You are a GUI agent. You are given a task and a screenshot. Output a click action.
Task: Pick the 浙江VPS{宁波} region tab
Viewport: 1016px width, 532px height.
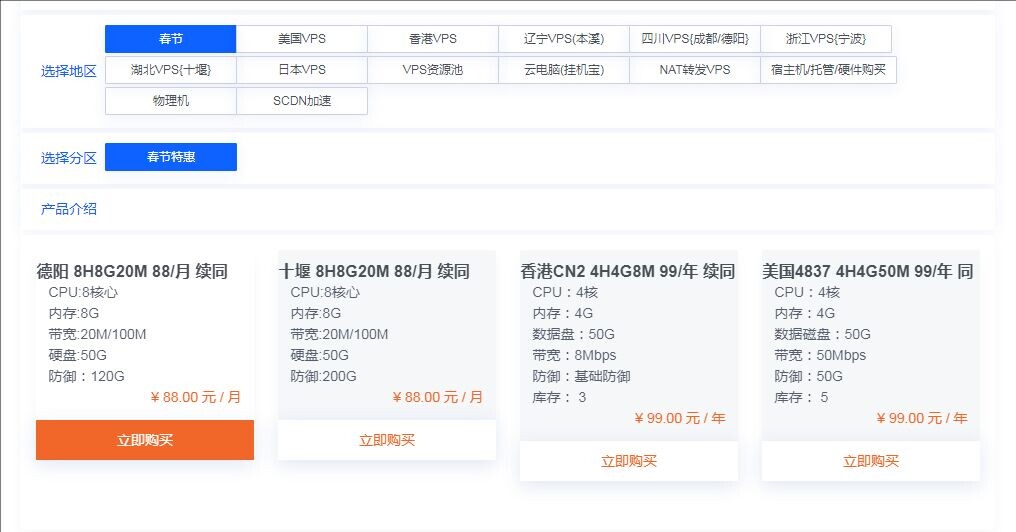pos(826,39)
